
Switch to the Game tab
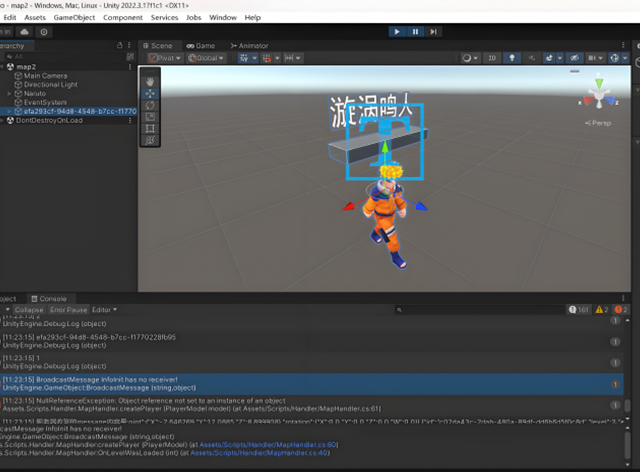click(201, 46)
